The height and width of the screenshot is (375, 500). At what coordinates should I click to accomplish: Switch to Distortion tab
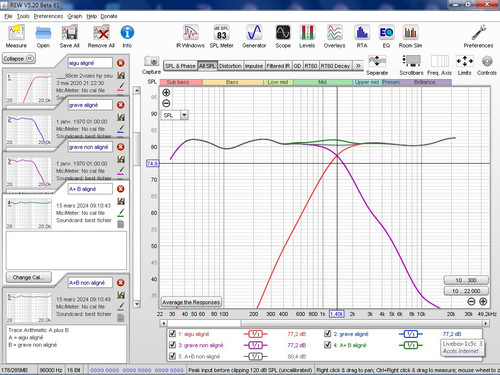click(230, 66)
